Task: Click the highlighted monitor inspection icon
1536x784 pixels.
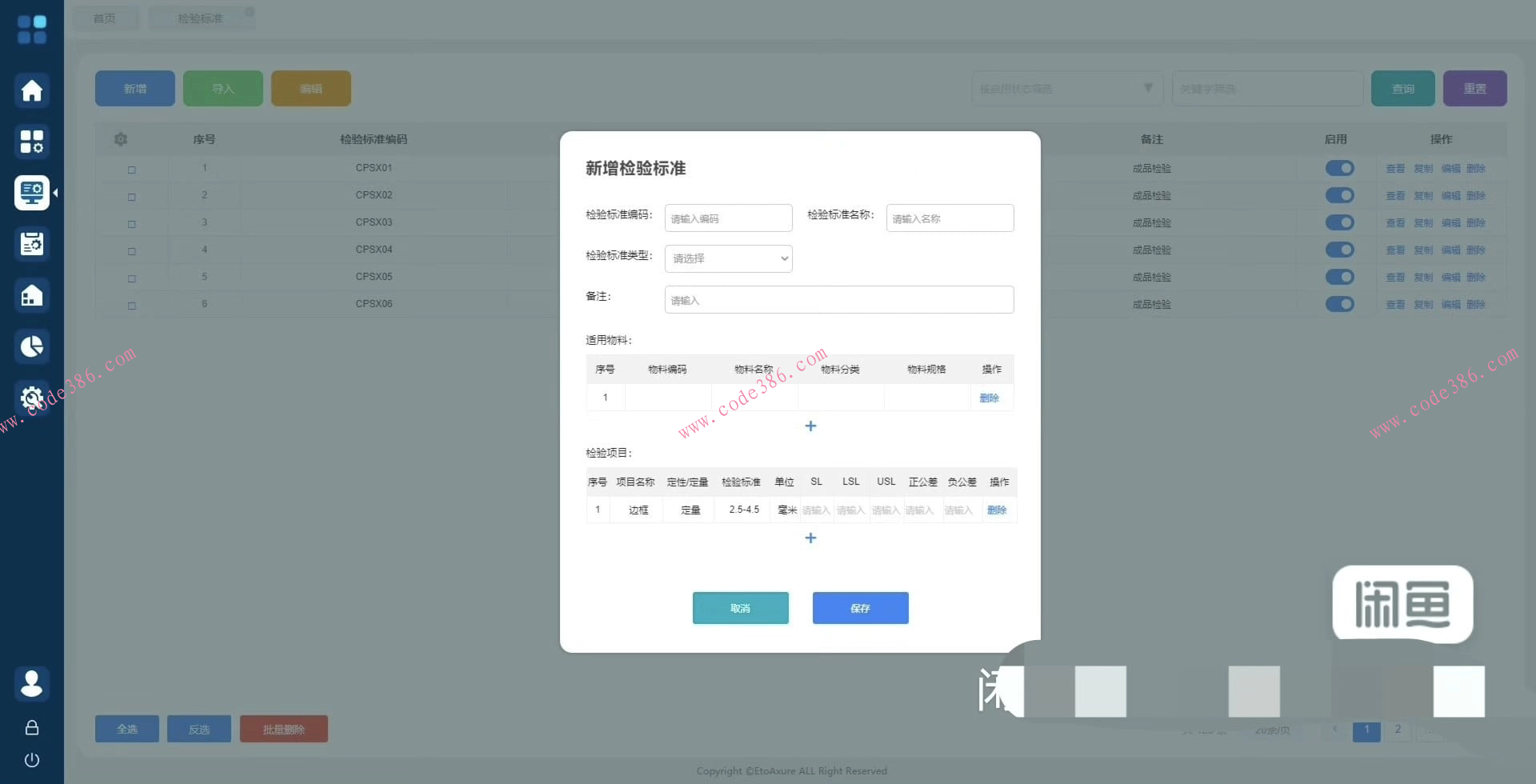Action: click(x=32, y=192)
